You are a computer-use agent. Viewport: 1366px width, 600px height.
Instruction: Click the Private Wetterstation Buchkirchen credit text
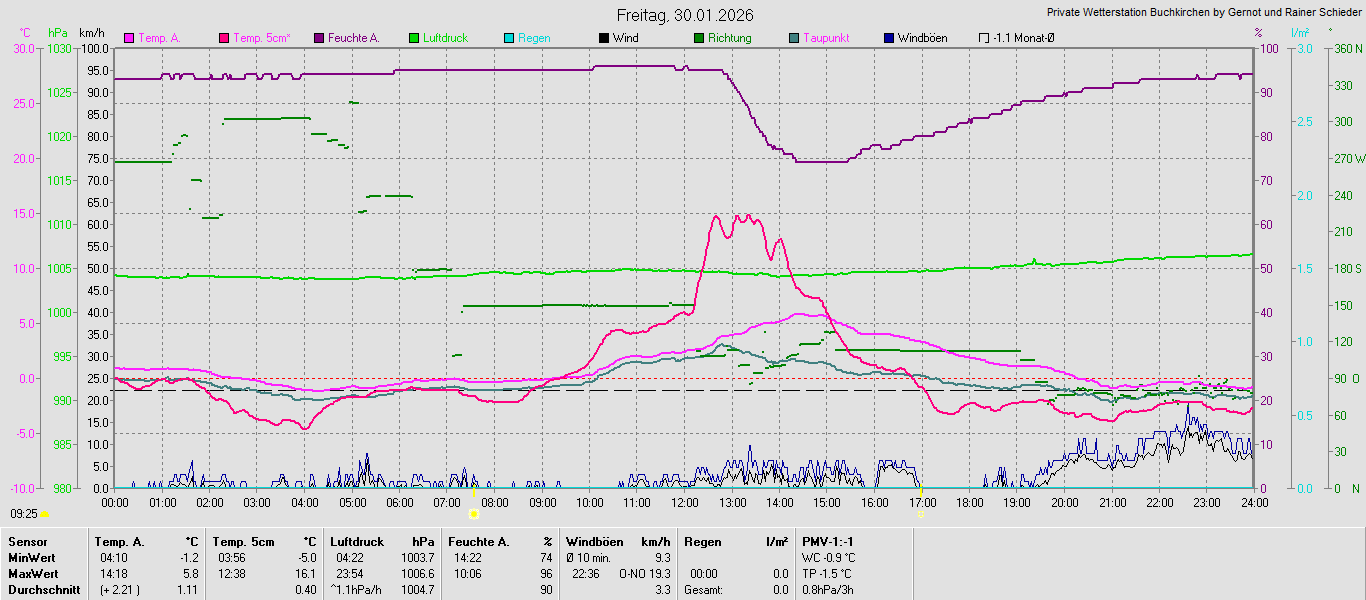point(1203,13)
